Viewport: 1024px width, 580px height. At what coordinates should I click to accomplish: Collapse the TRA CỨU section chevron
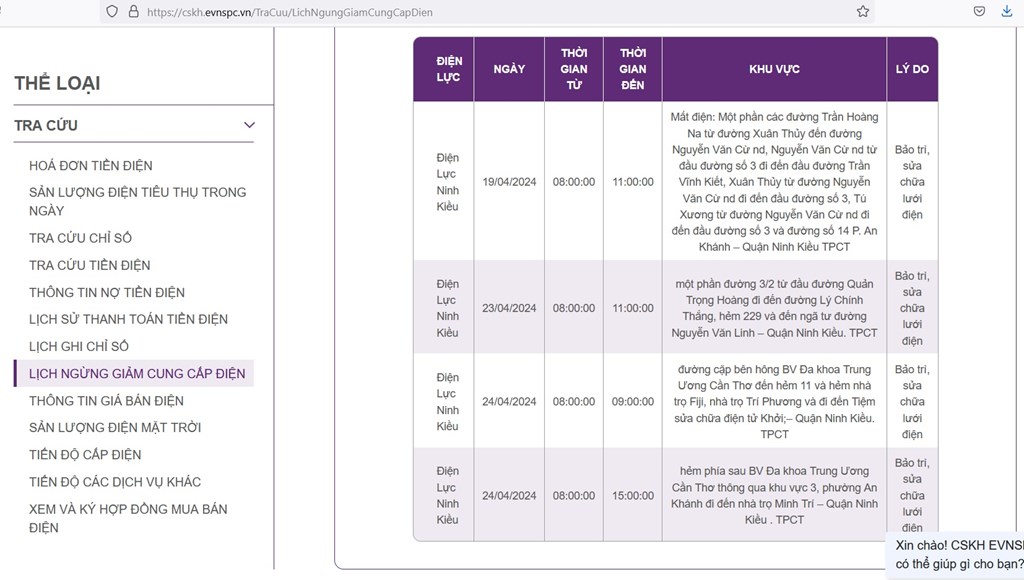pos(249,125)
